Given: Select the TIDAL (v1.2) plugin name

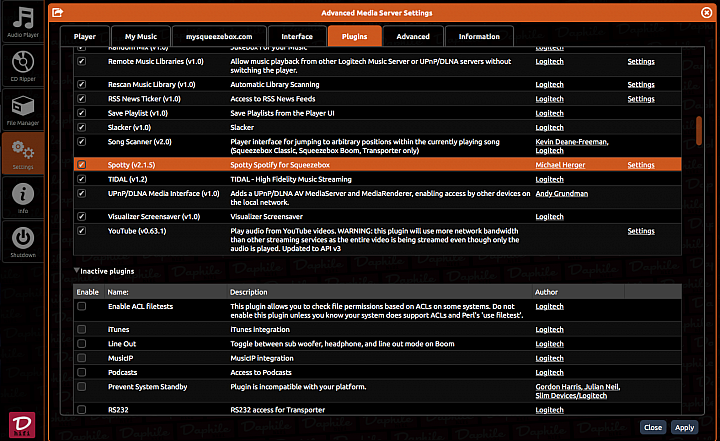Looking at the screenshot, I should coord(128,179).
